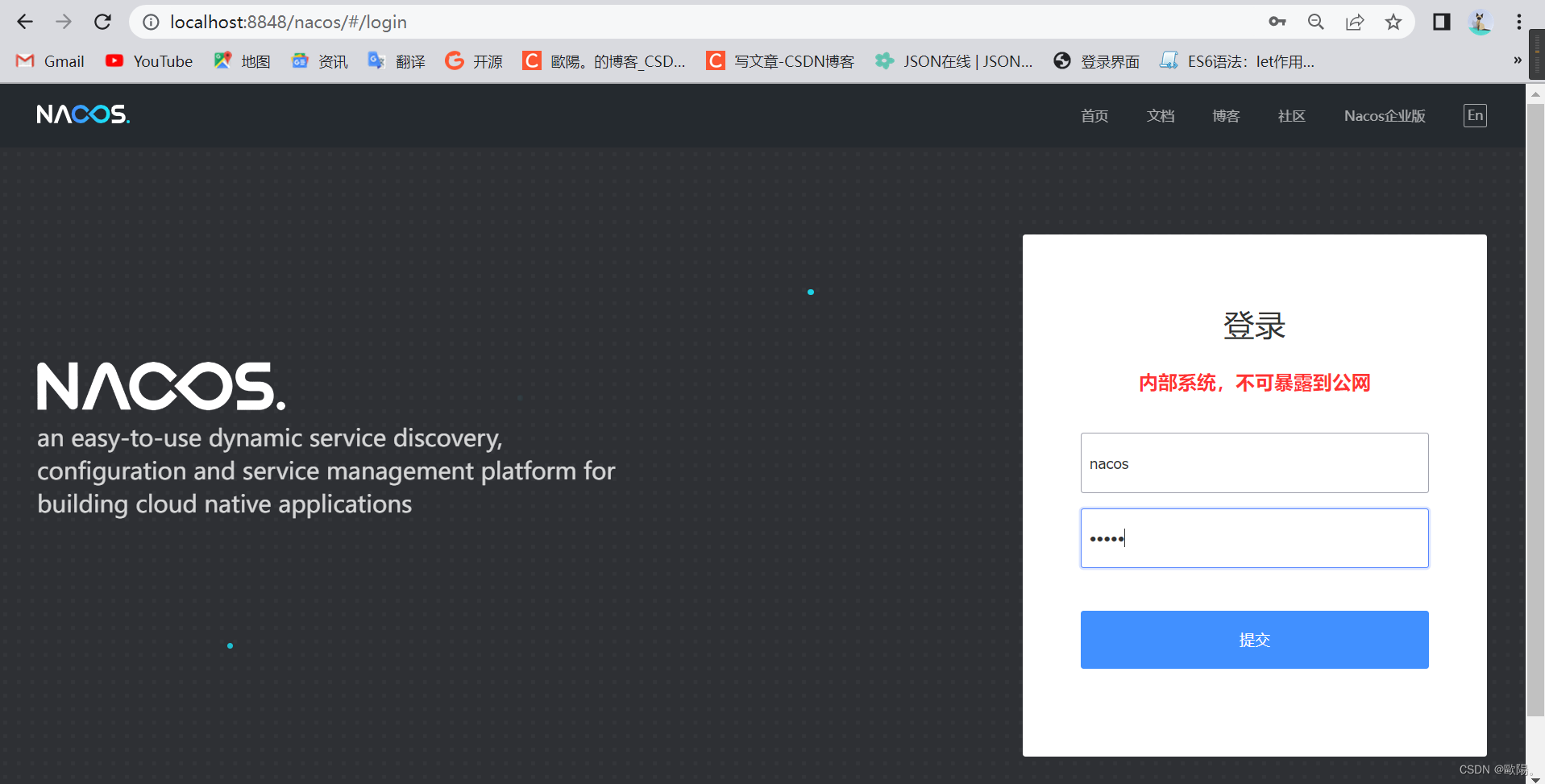This screenshot has width=1545, height=784.
Task: Open the zoom magnifier icon in address bar
Action: (x=1315, y=22)
